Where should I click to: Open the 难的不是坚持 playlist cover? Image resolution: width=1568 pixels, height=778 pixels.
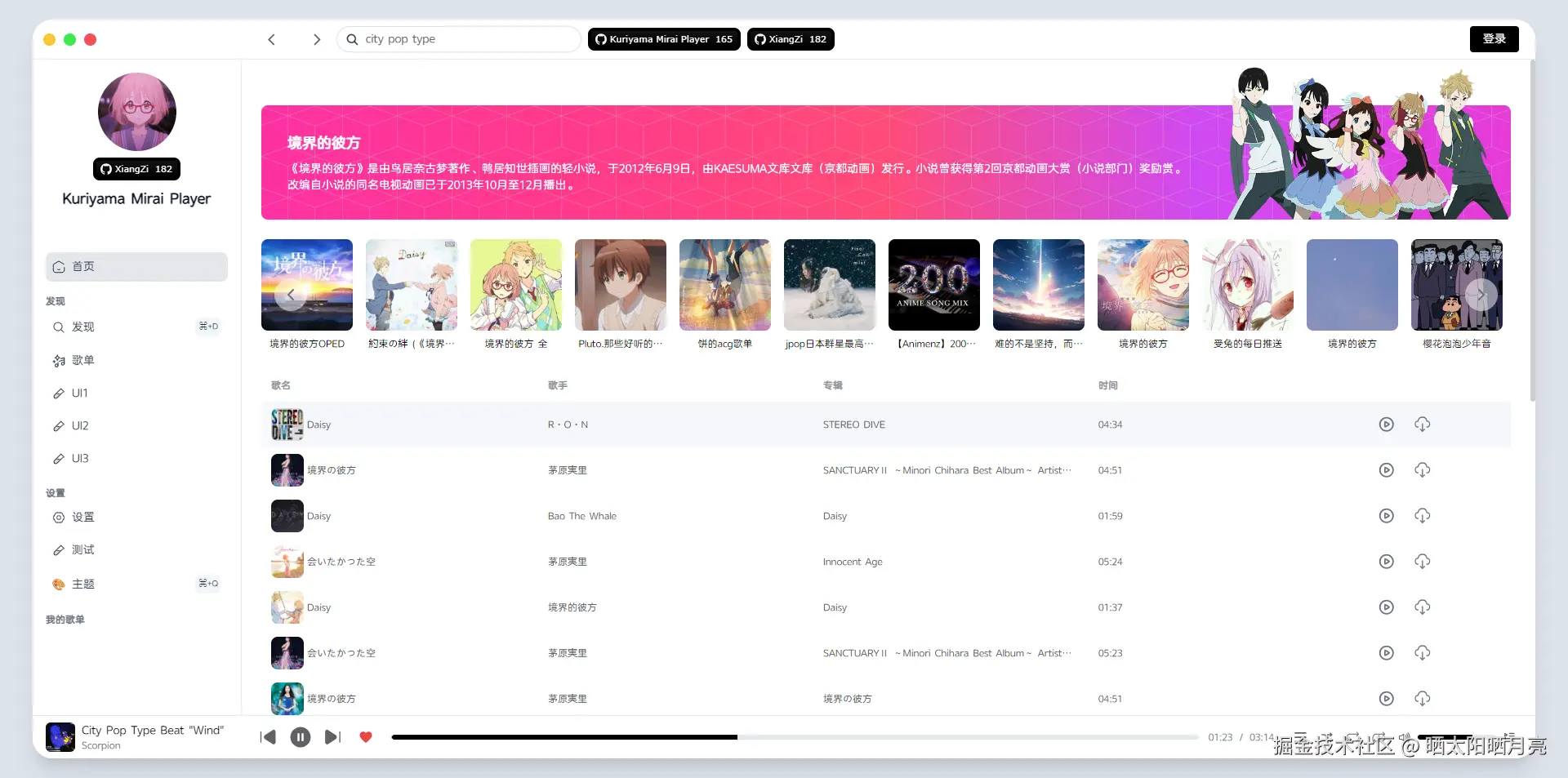click(x=1039, y=285)
